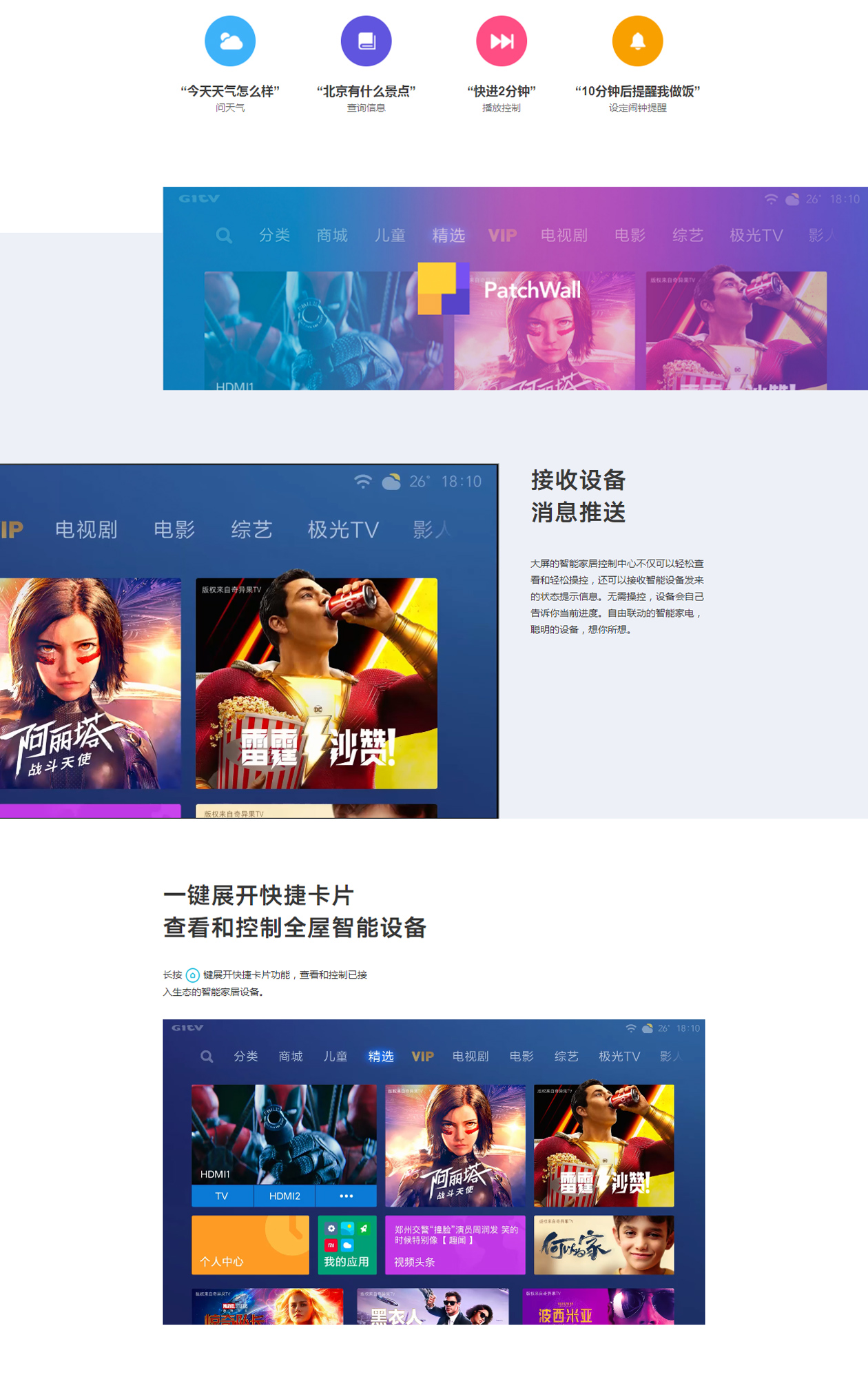868x1377 pixels.
Task: Click the GITV logo in the bottom TV screenshot
Action: click(x=187, y=1028)
